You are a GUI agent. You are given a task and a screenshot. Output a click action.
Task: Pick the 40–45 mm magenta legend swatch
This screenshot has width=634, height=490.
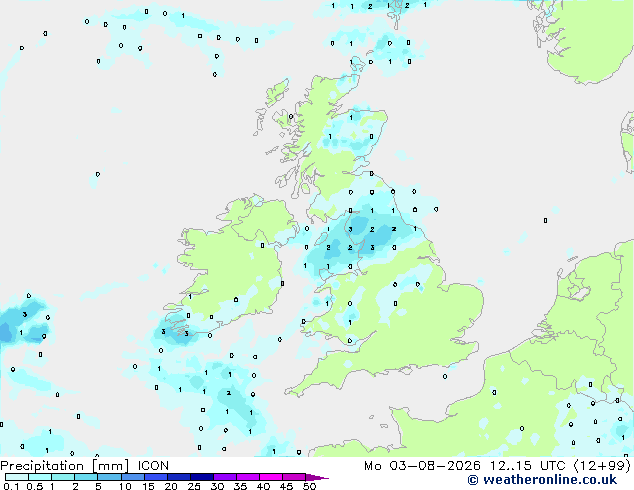click(271, 477)
